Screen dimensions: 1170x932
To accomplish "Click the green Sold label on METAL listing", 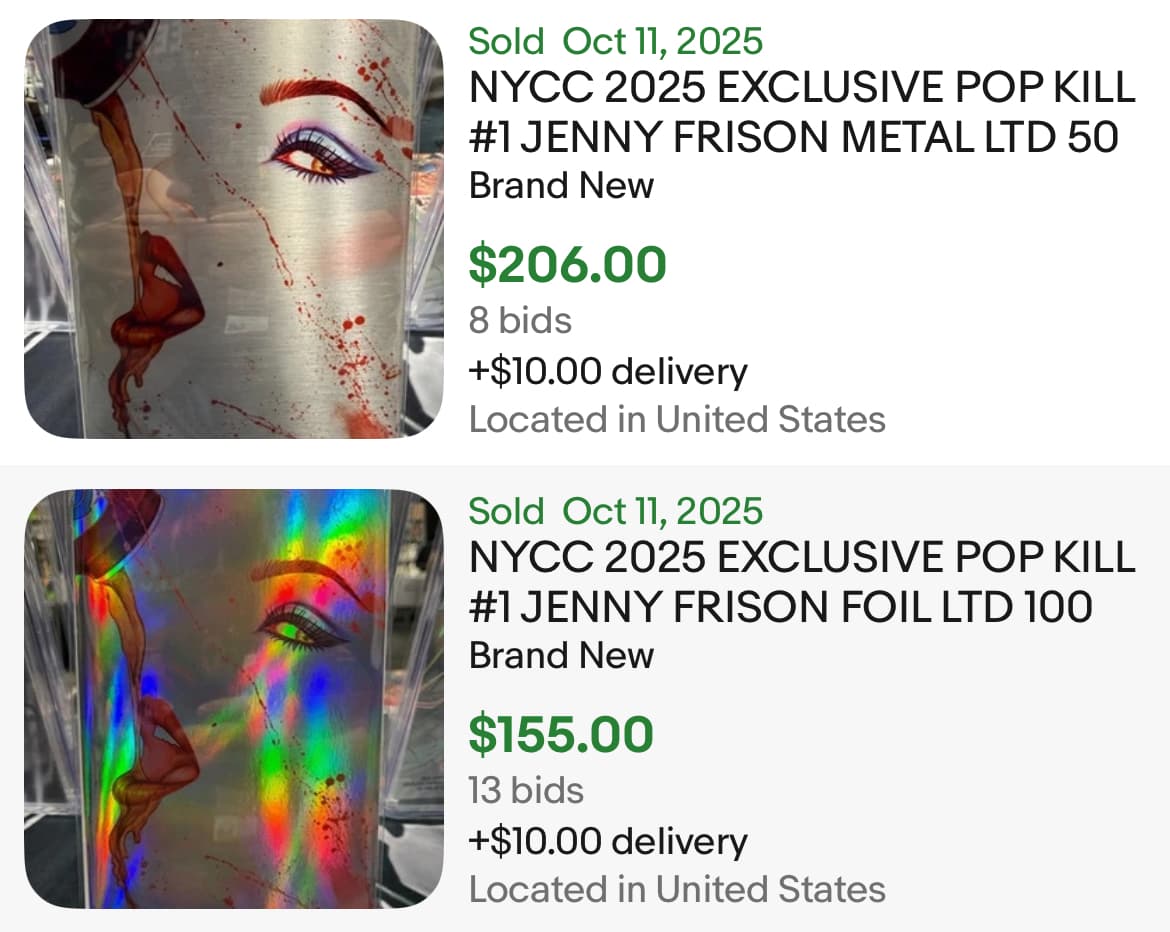I will 506,41.
